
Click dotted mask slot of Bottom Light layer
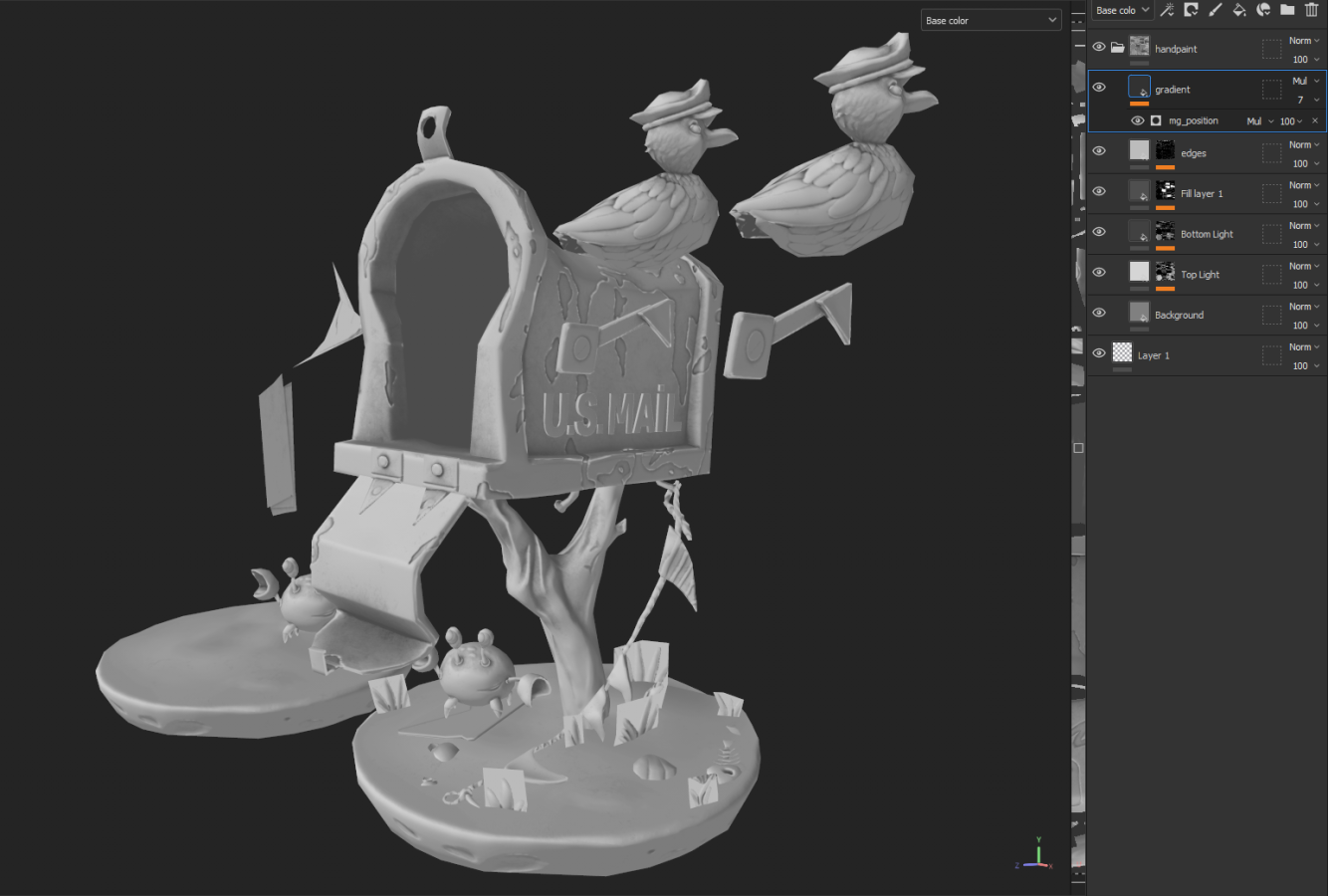tap(1271, 234)
